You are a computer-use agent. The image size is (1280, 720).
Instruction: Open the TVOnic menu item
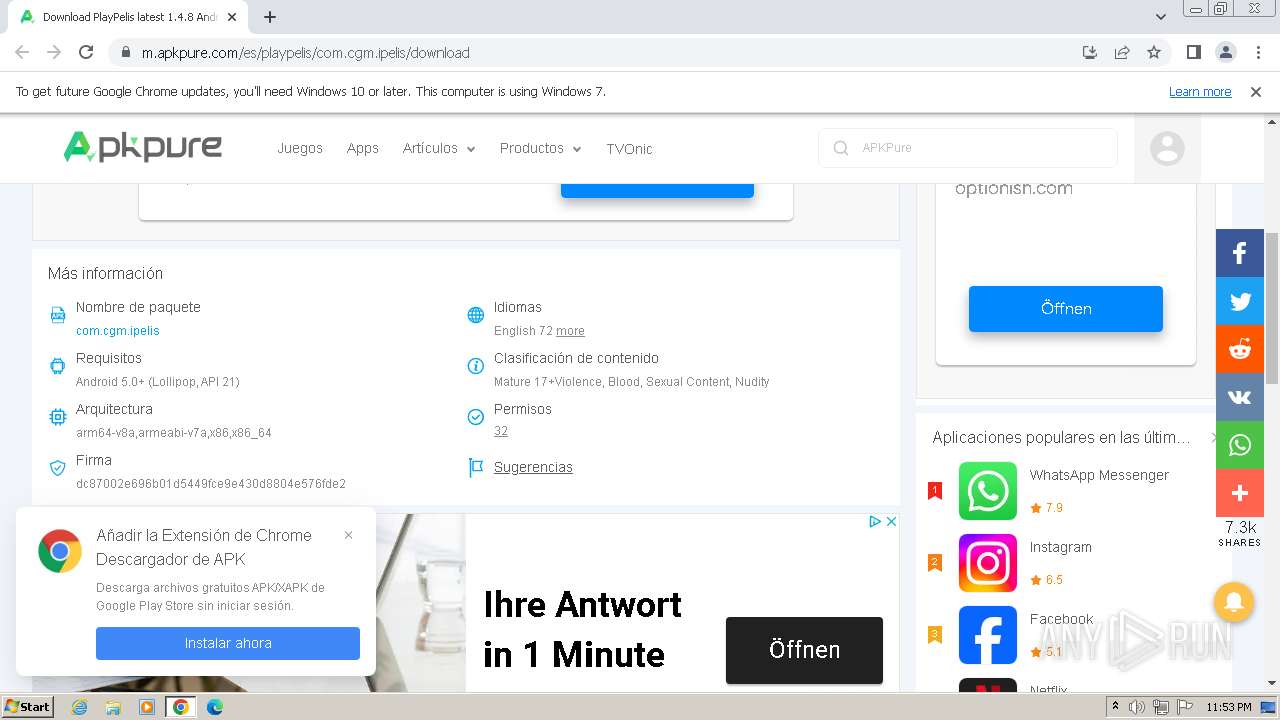629,148
